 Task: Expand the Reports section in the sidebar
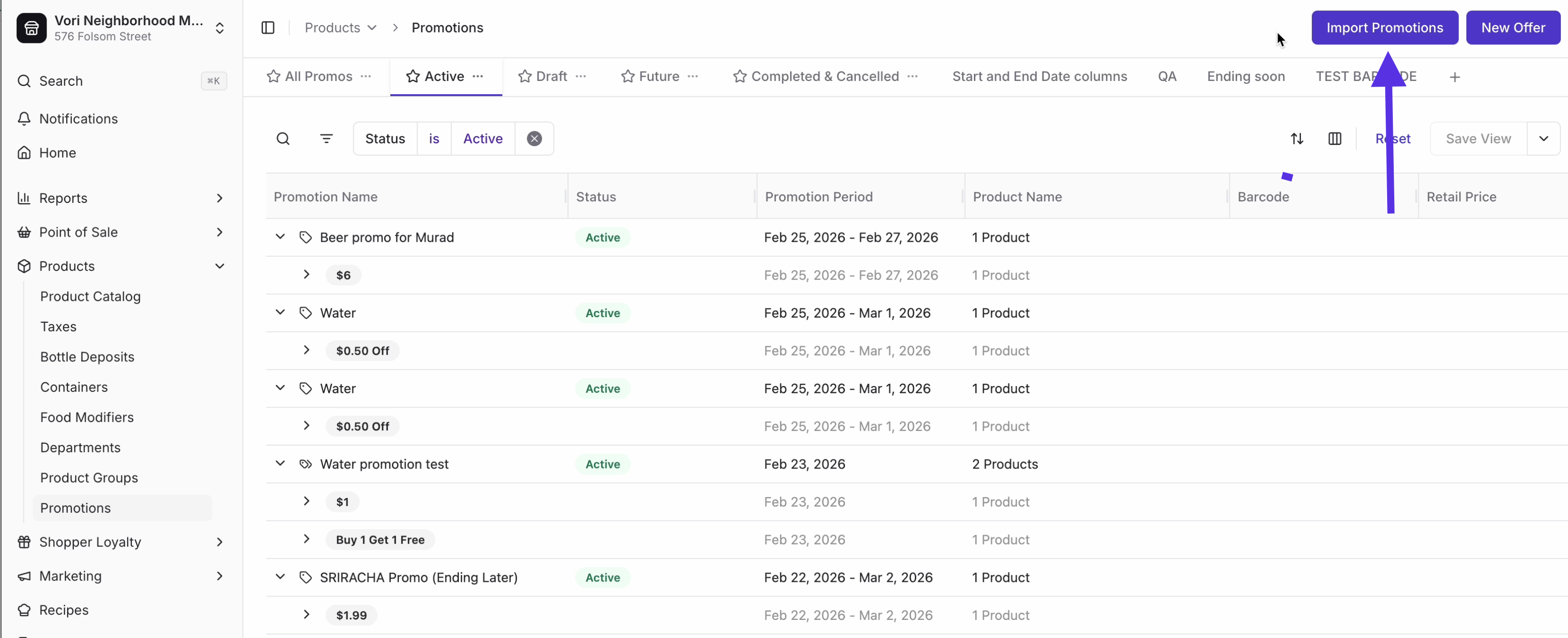coord(220,198)
